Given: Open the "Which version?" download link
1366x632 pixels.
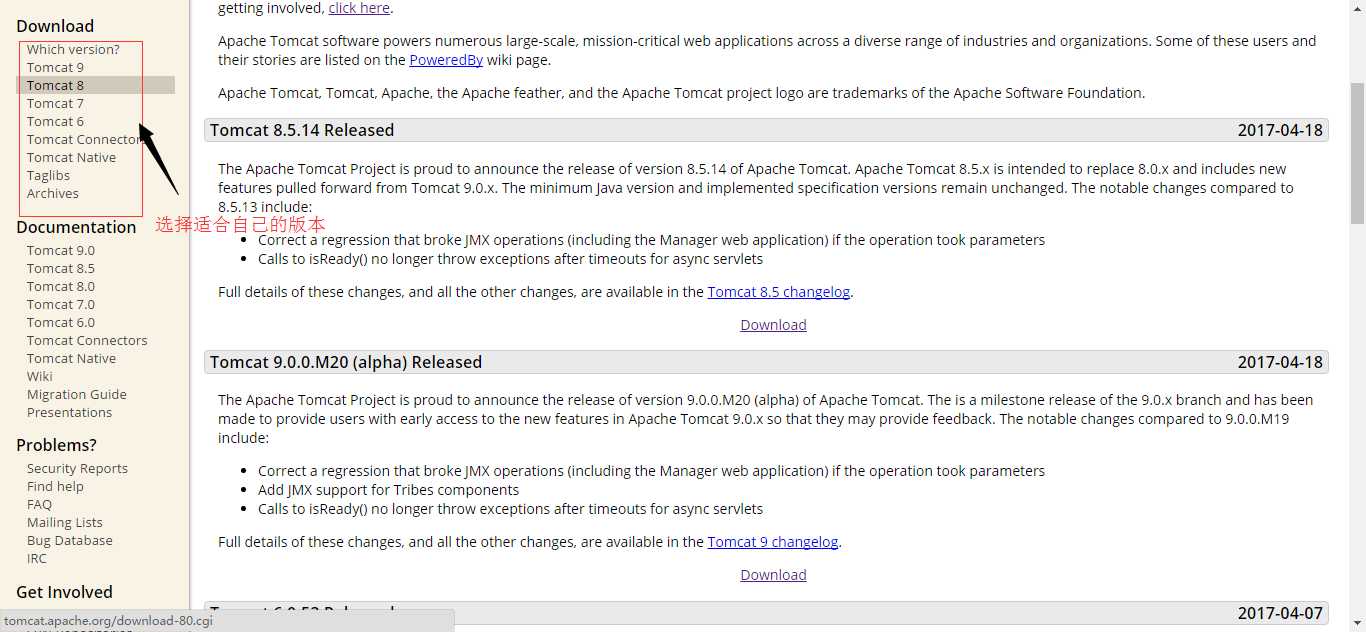Looking at the screenshot, I should [73, 49].
